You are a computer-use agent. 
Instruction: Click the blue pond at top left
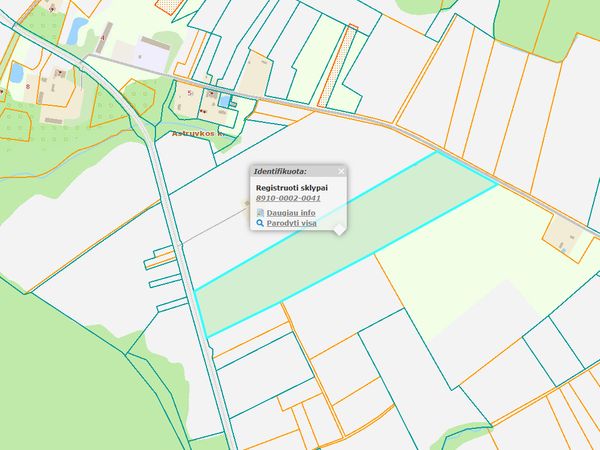click(78, 28)
